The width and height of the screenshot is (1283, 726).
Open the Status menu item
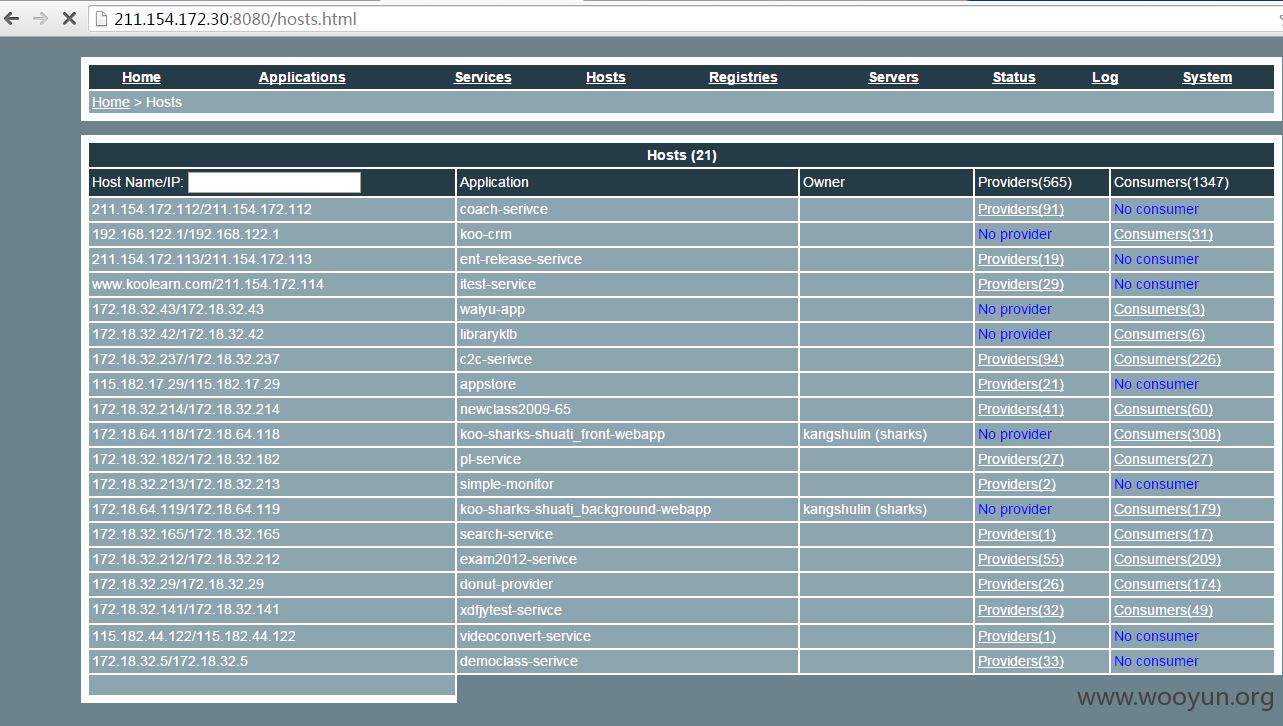pyautogui.click(x=1014, y=77)
